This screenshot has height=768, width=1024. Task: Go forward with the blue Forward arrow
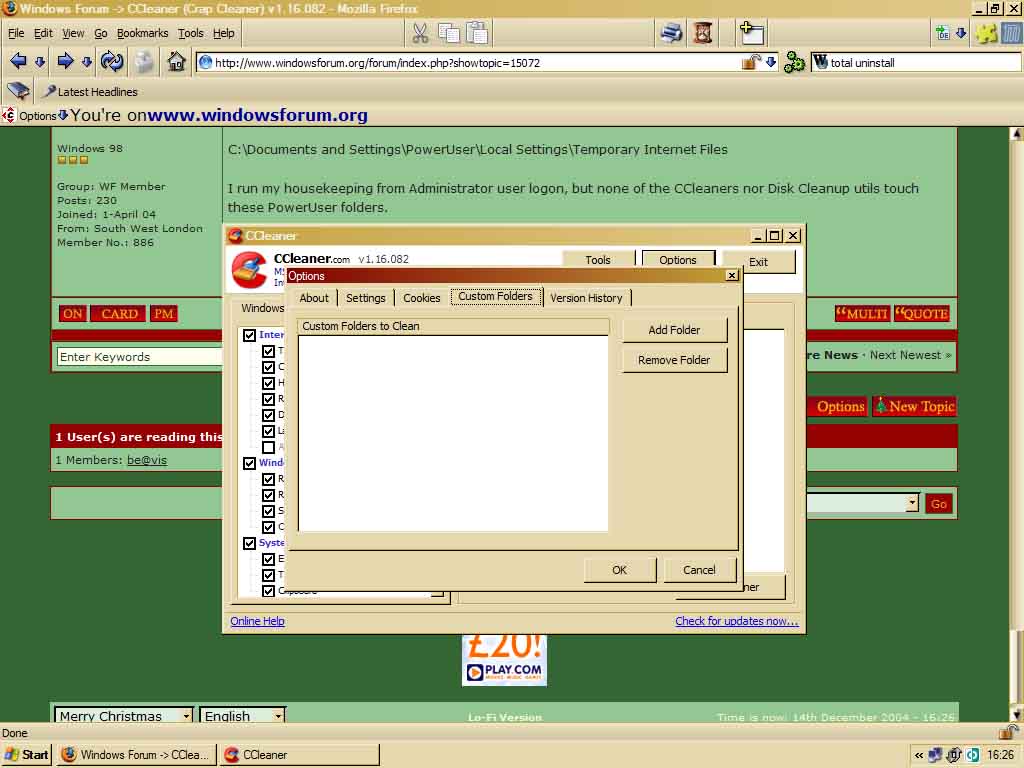coord(65,61)
